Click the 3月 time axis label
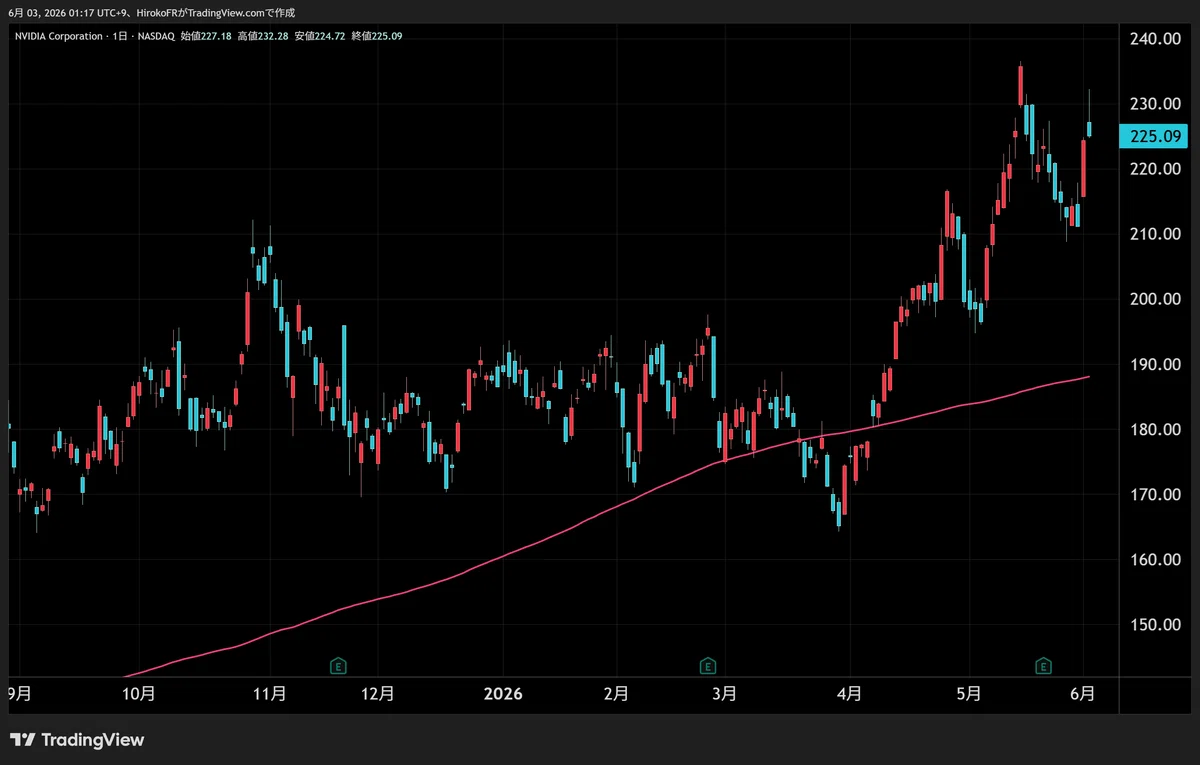This screenshot has height=765, width=1200. (725, 693)
